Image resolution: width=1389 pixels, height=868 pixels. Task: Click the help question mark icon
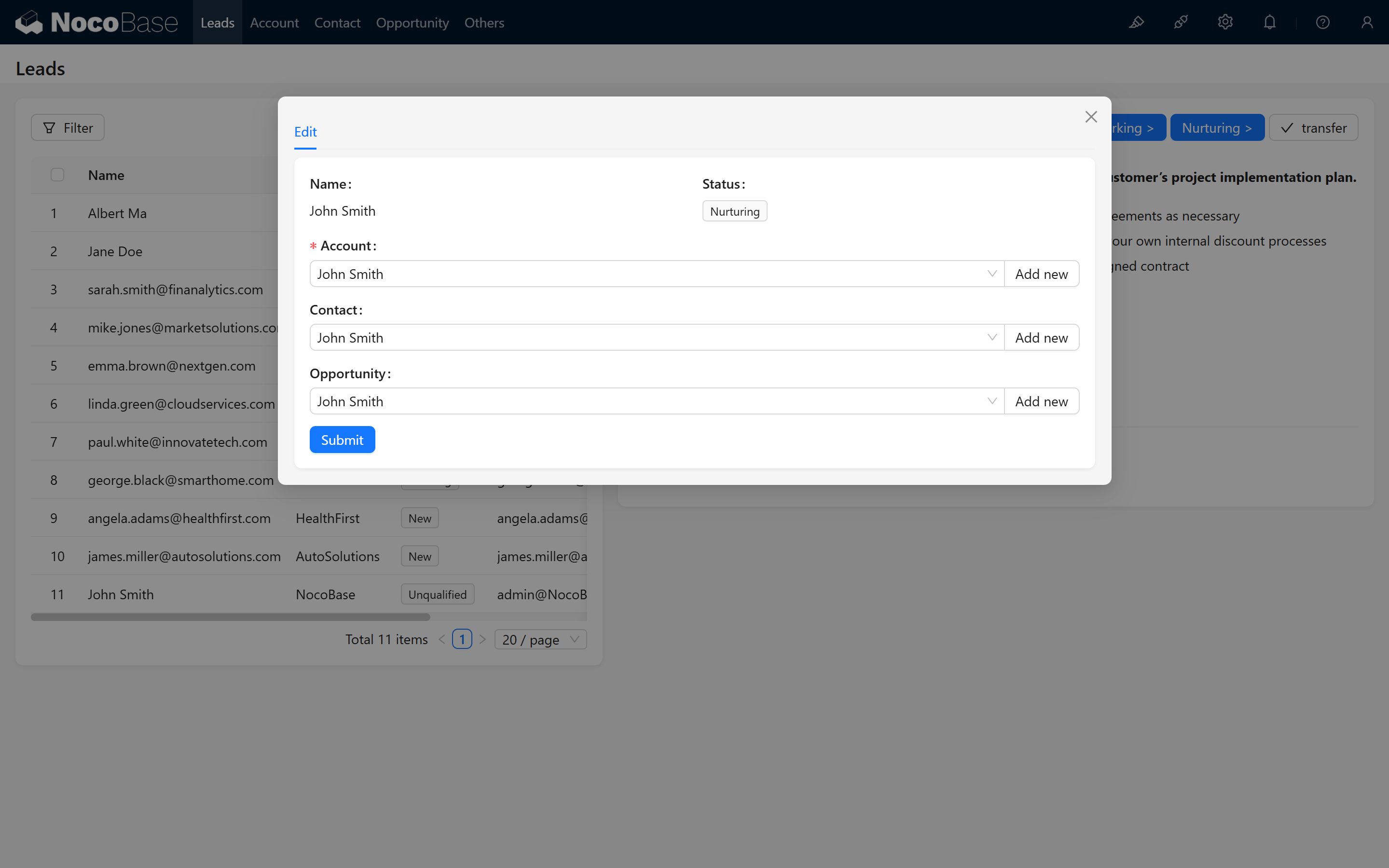pos(1322,22)
